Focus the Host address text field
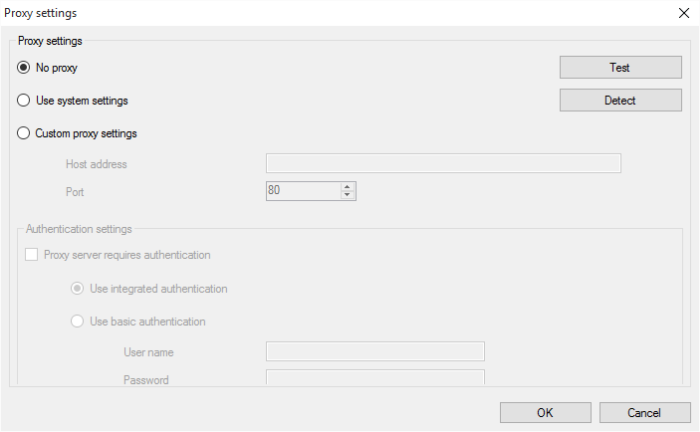The width and height of the screenshot is (700, 432). click(443, 164)
